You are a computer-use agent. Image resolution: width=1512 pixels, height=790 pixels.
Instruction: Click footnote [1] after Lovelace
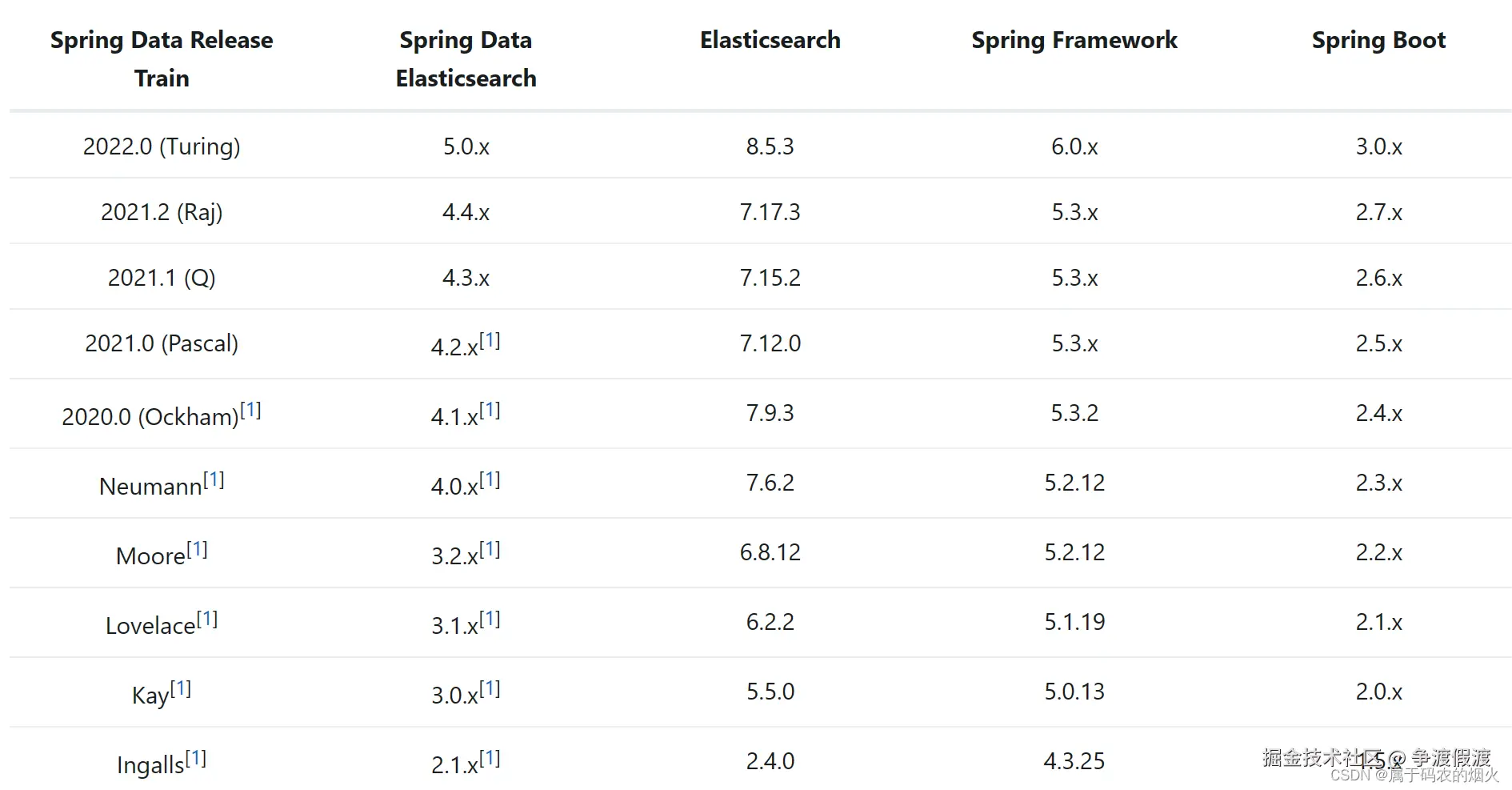207,620
